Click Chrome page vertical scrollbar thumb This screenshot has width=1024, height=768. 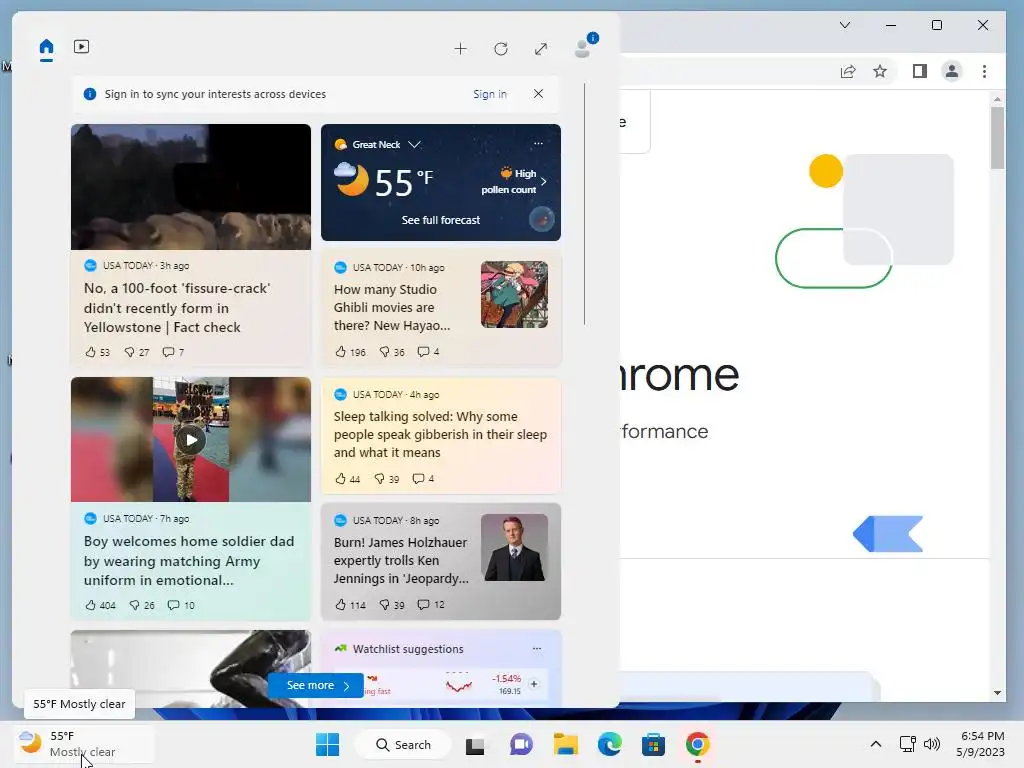click(x=997, y=138)
